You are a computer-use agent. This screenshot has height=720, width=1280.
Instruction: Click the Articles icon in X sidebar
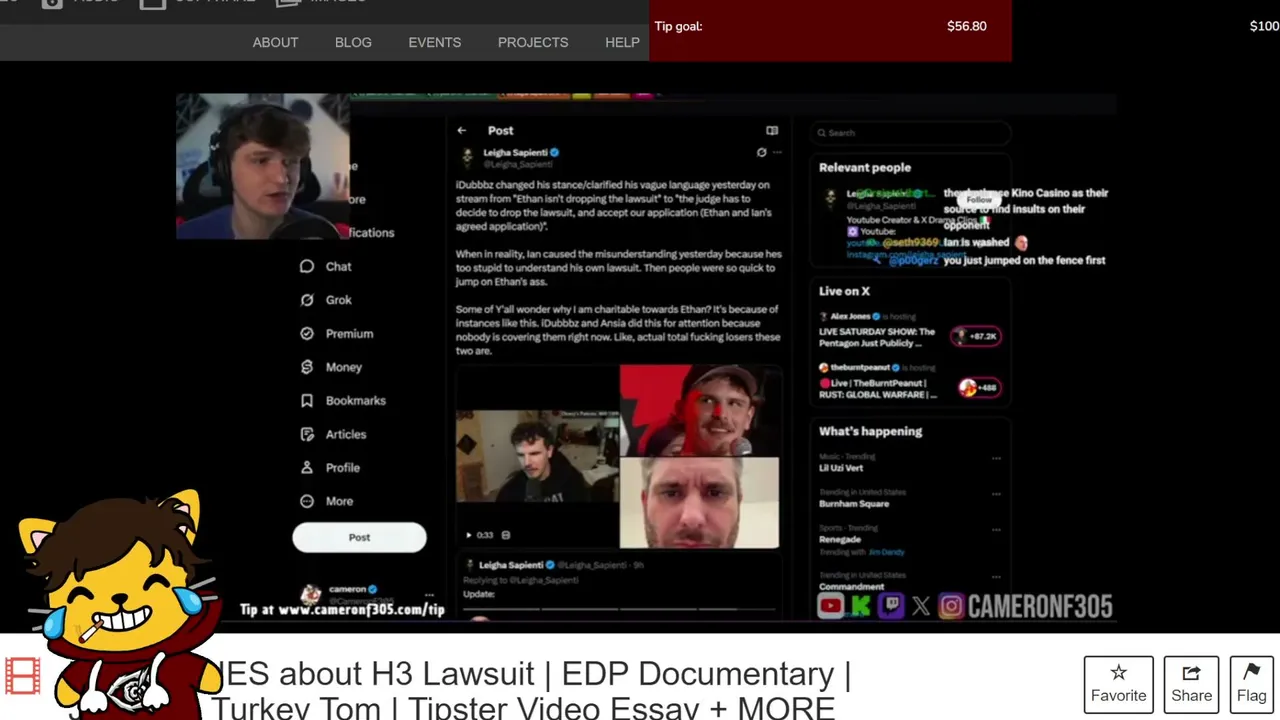tap(307, 434)
